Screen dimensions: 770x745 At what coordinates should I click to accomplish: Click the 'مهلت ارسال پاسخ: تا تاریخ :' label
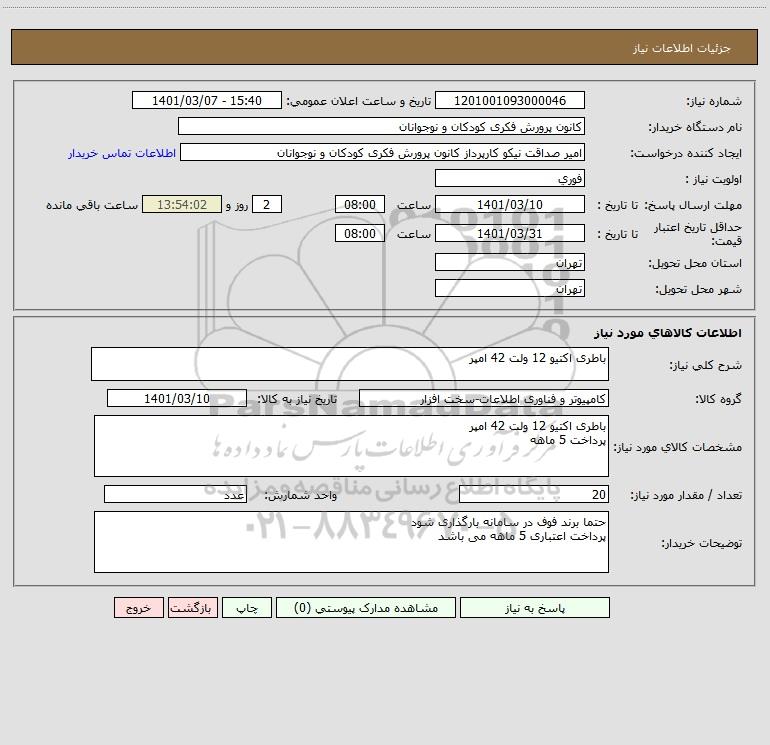point(670,205)
